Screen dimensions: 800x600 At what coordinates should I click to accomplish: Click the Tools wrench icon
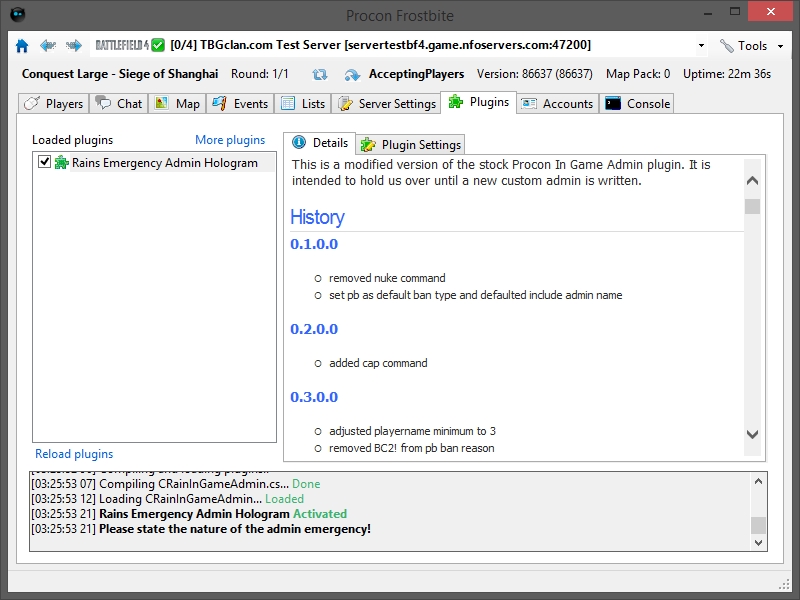(x=727, y=46)
